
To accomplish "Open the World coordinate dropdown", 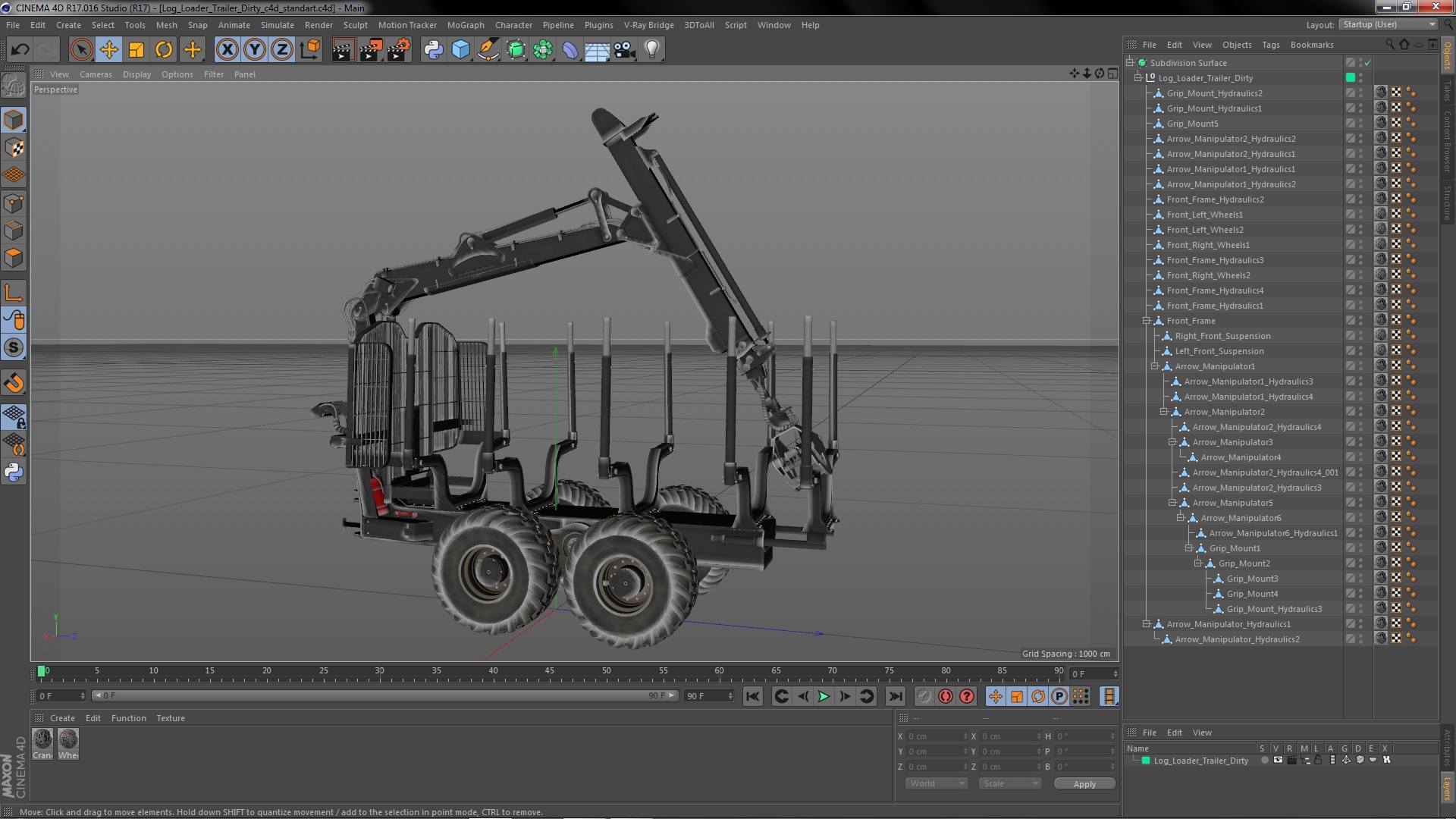I will [x=937, y=783].
